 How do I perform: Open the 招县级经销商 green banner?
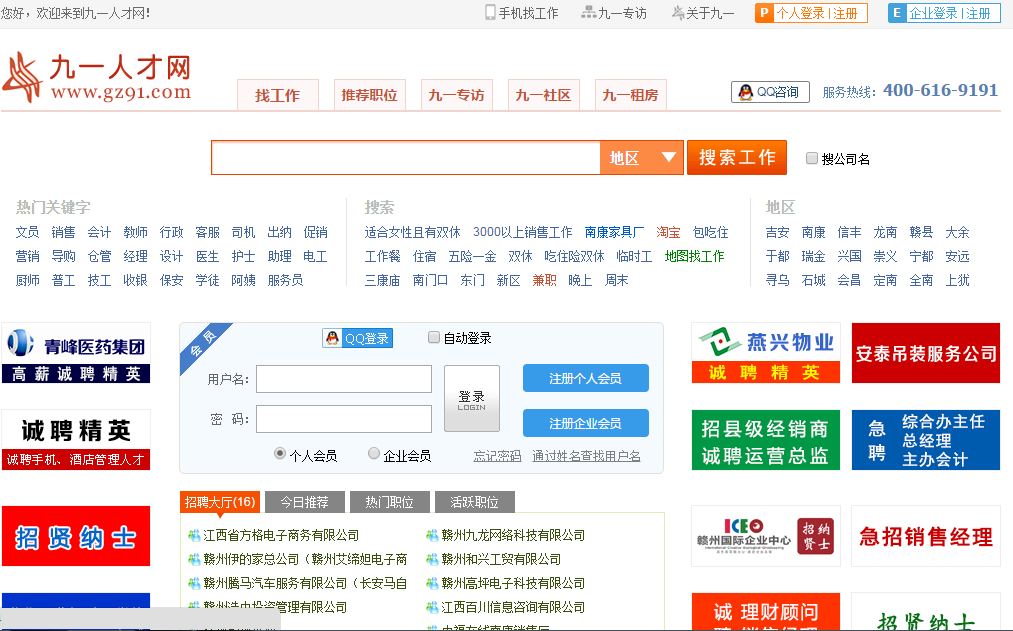tap(766, 440)
